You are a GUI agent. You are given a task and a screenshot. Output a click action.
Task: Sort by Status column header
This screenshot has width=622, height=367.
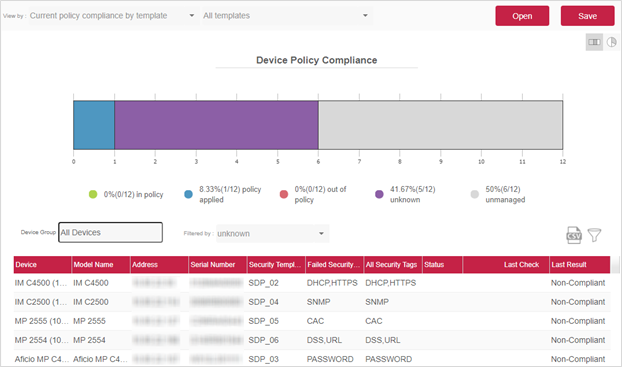(442, 265)
